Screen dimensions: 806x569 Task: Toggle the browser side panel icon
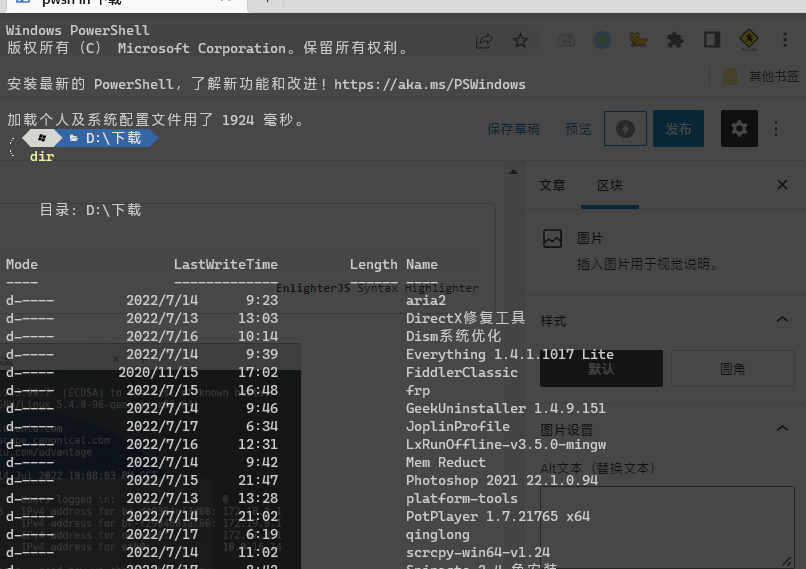click(712, 40)
